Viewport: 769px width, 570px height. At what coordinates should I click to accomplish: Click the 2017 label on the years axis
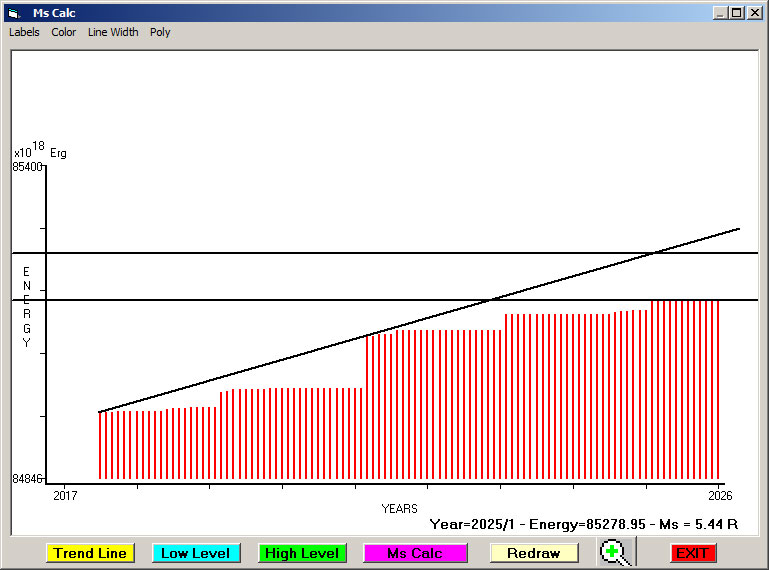coord(65,495)
